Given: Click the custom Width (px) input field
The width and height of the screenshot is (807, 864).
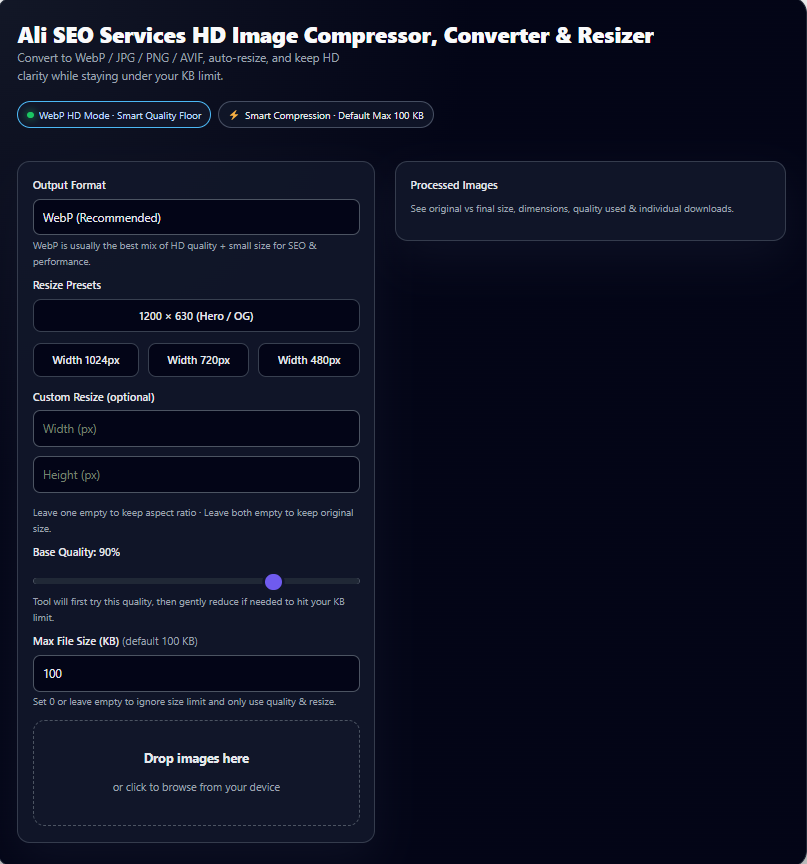Looking at the screenshot, I should (x=196, y=428).
